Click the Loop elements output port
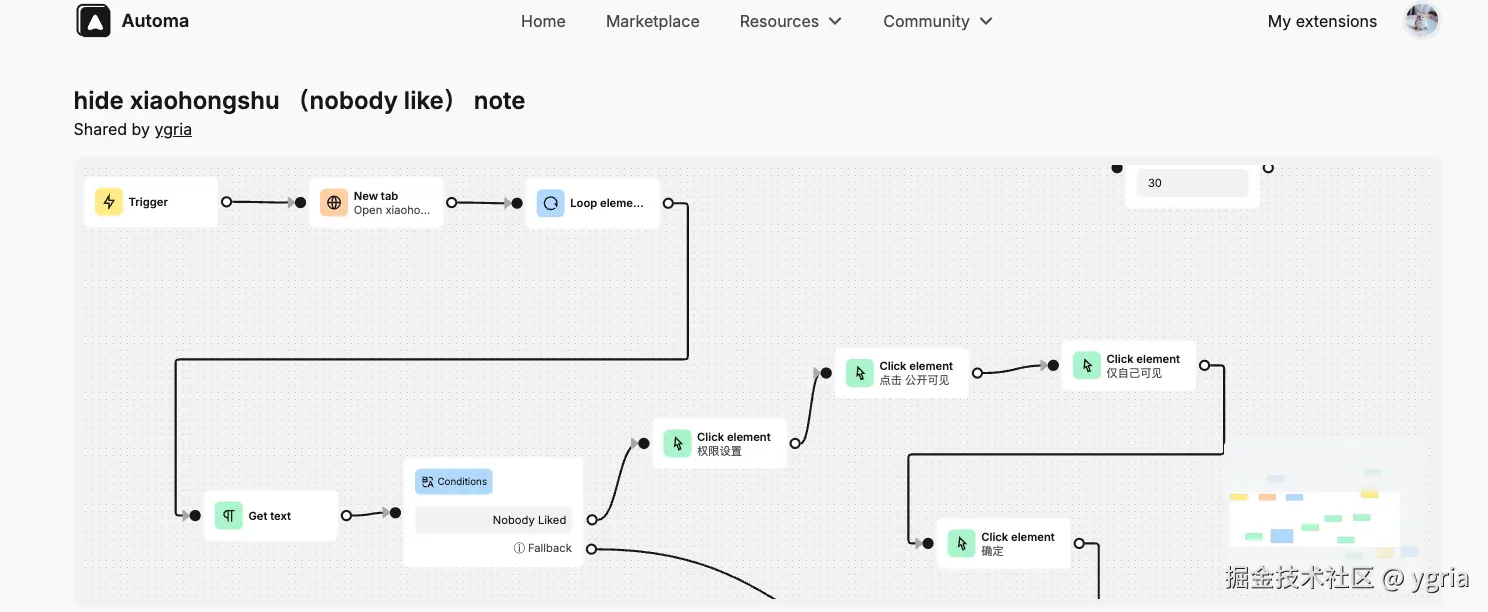The width and height of the screenshot is (1488, 612). 668,203
